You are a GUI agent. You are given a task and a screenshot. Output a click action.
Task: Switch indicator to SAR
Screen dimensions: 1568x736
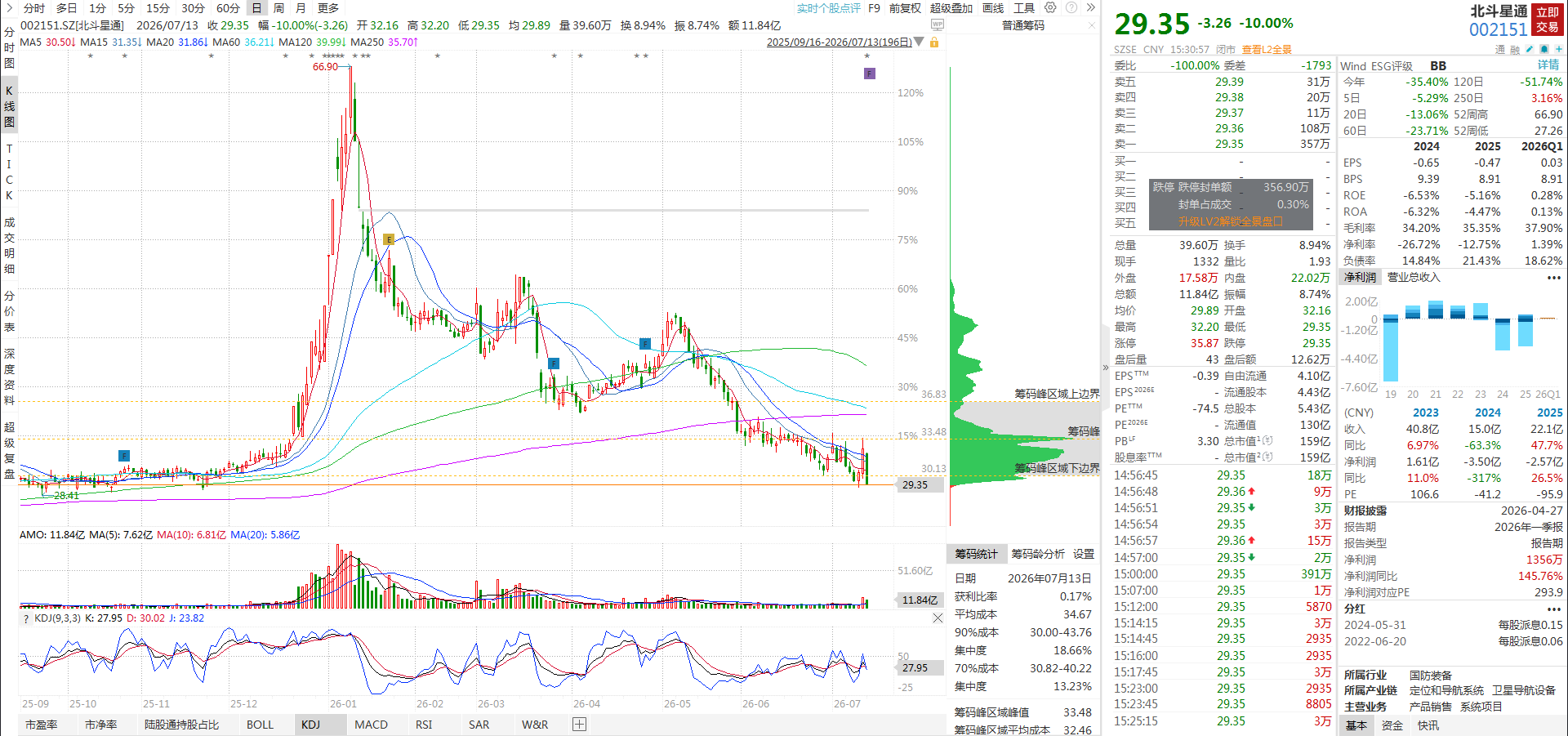(x=479, y=725)
